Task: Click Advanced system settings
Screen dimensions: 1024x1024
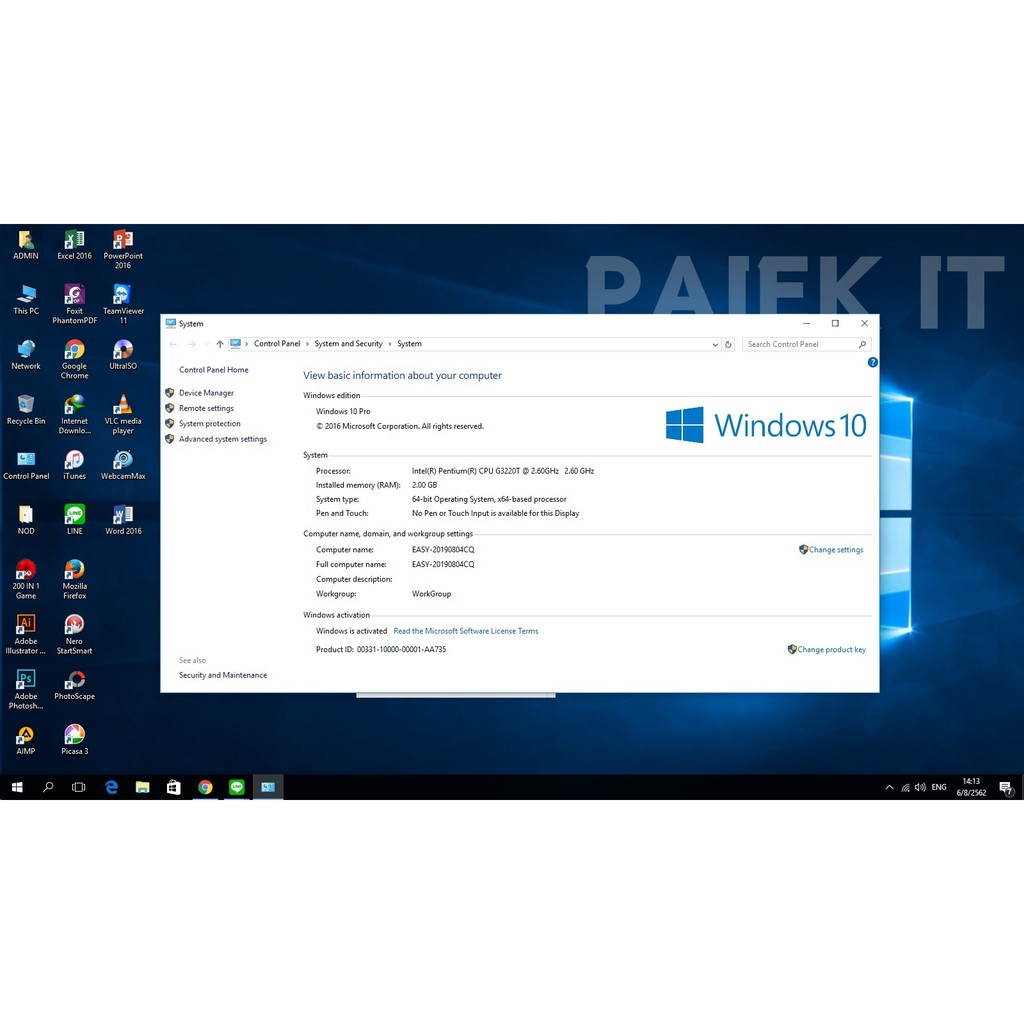Action: click(222, 439)
